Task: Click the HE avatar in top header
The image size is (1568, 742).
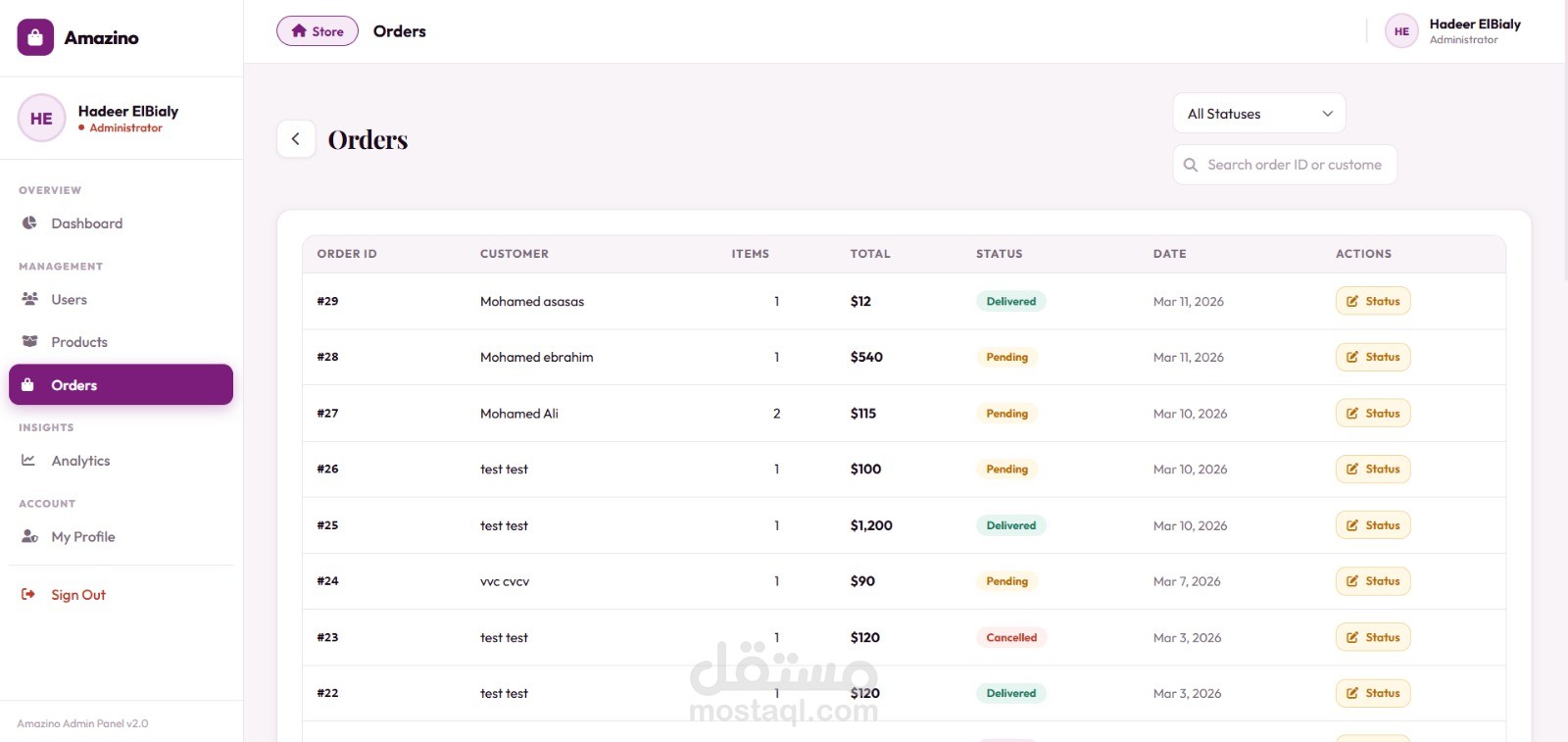Action: 1401,31
